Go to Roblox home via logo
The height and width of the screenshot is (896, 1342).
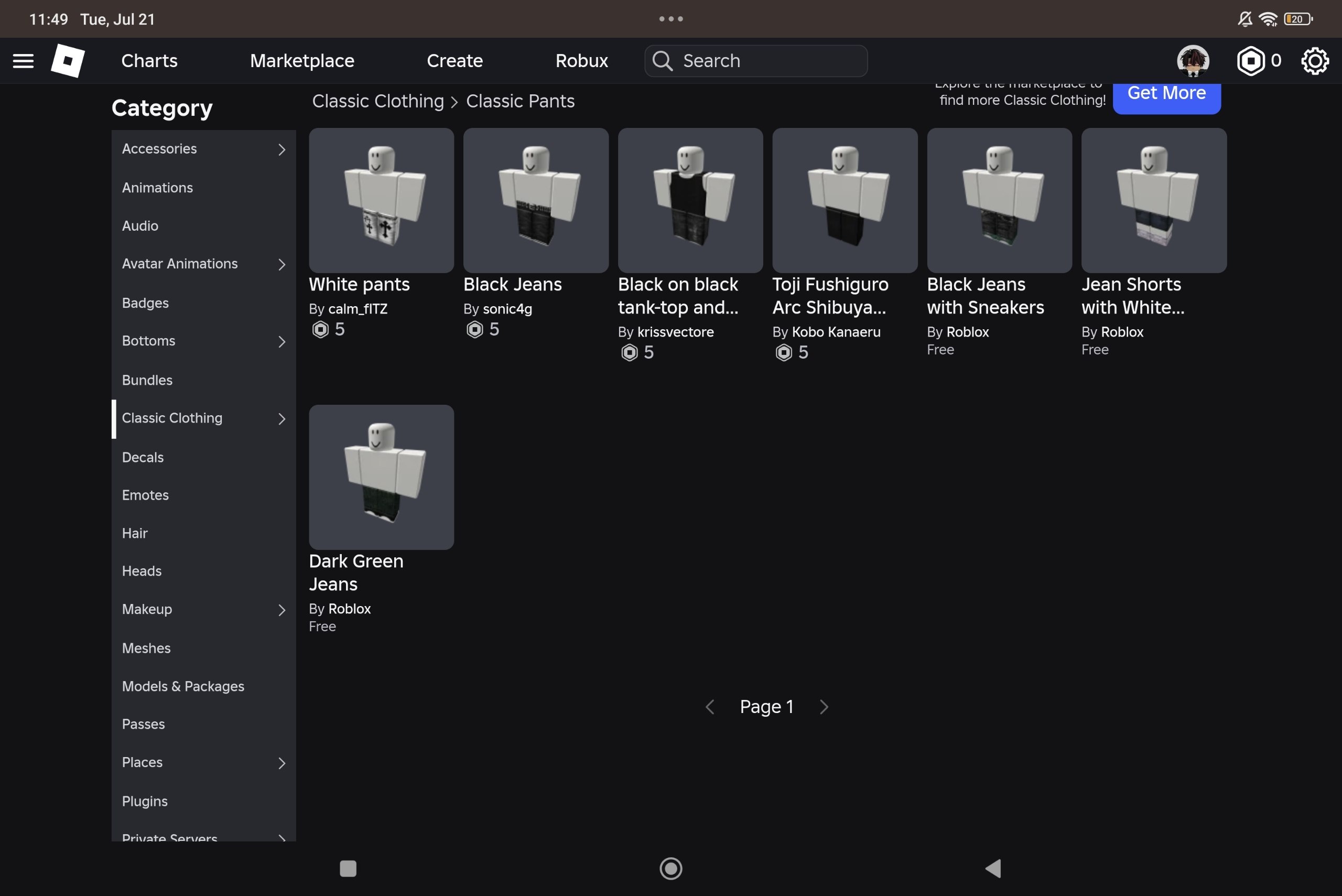(68, 61)
